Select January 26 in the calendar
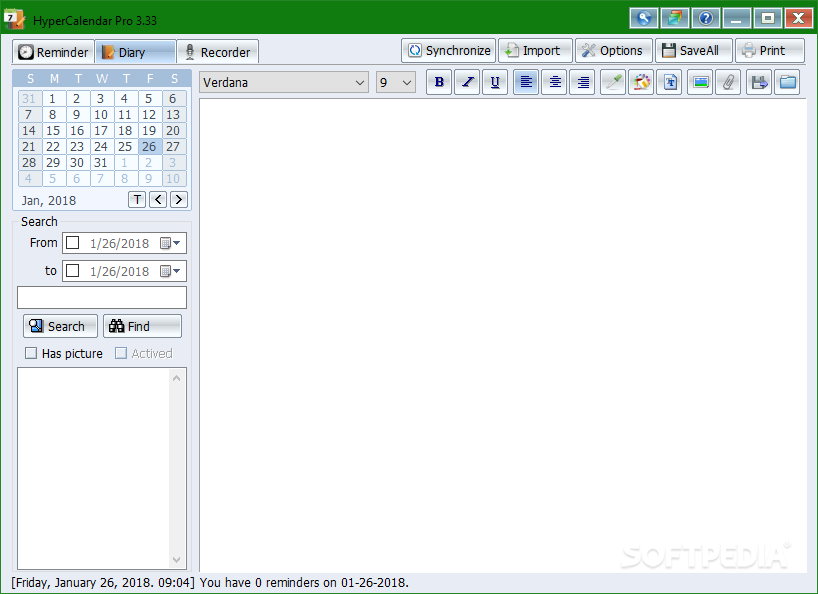The height and width of the screenshot is (594, 818). (x=149, y=147)
